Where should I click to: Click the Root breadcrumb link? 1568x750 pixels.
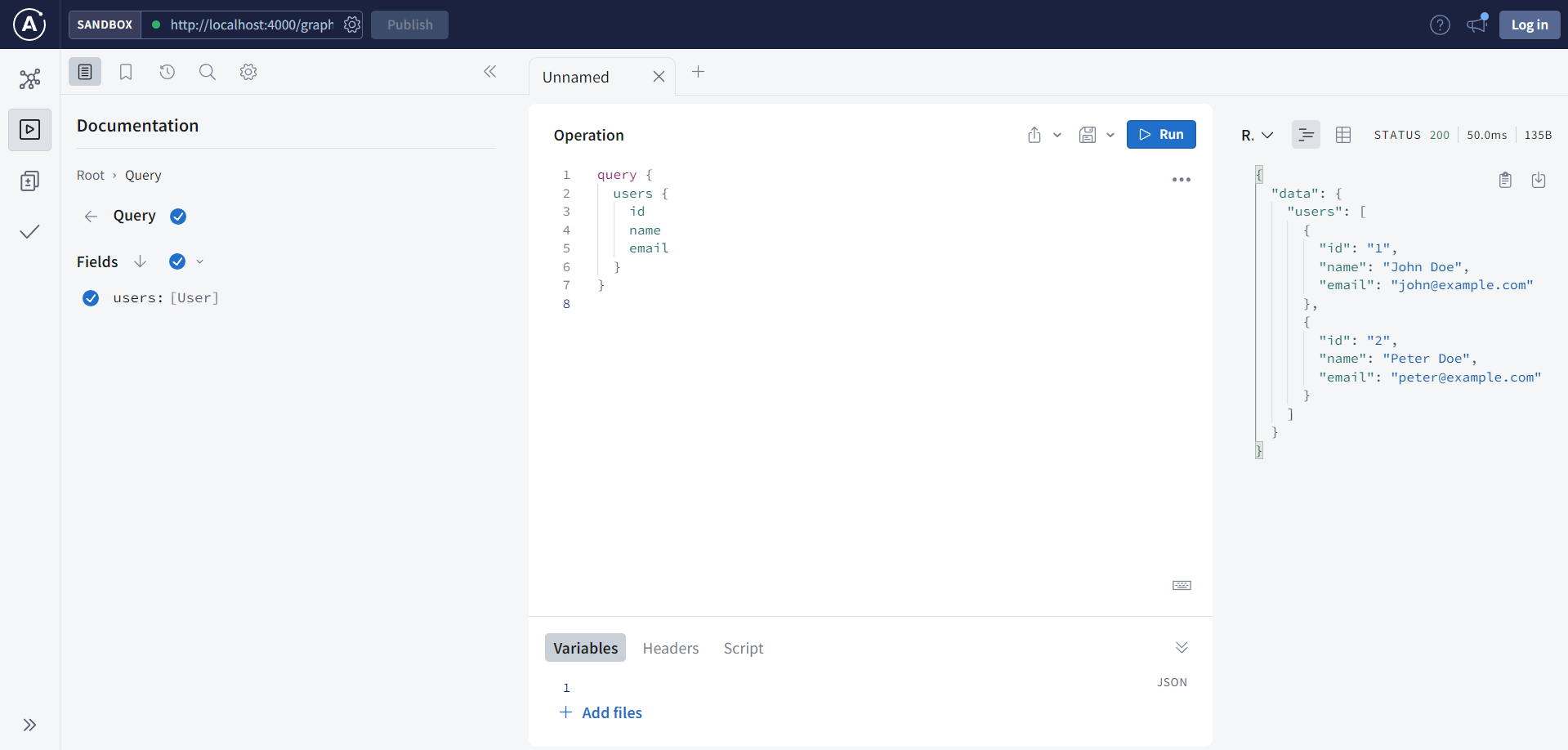(x=91, y=175)
